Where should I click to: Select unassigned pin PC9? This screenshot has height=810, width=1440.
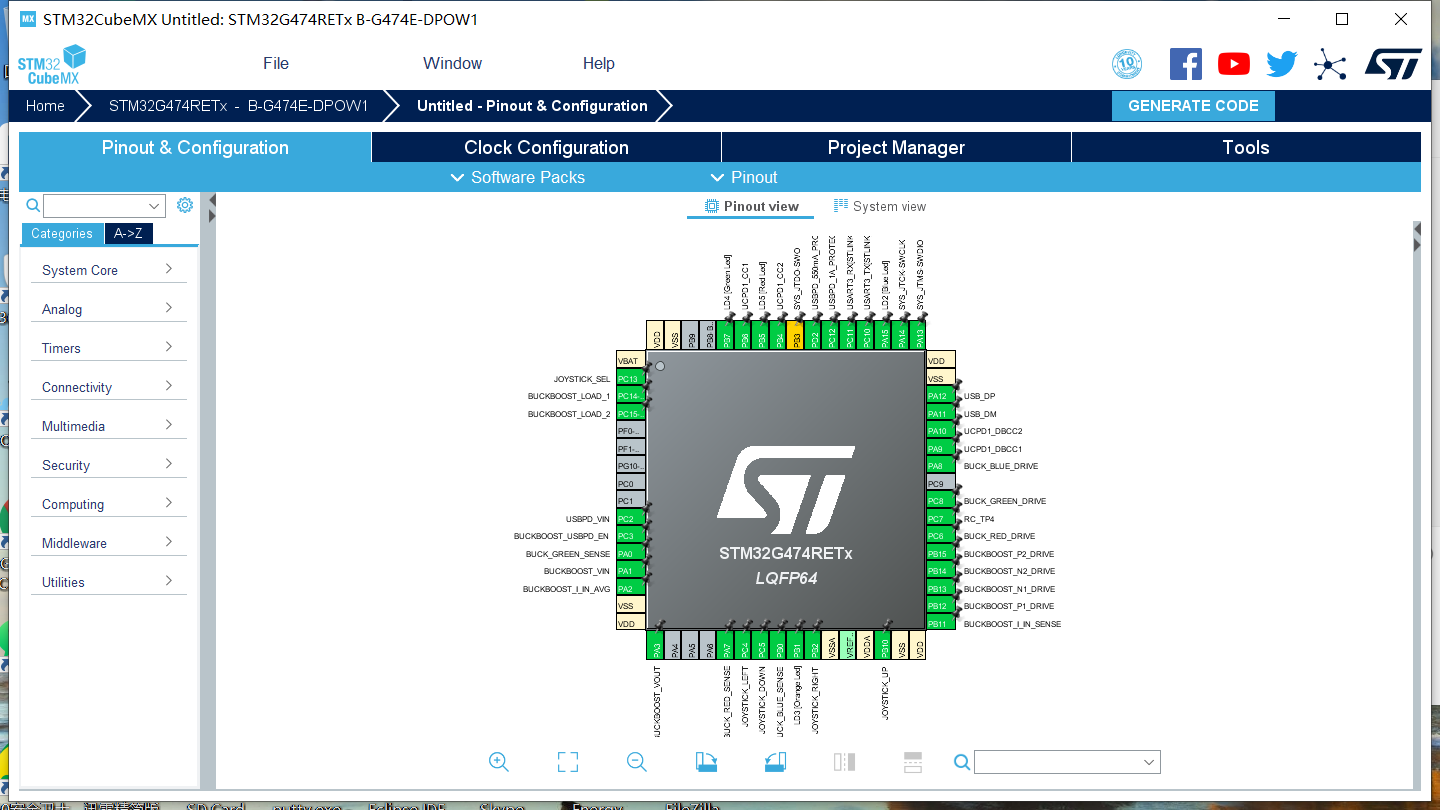(x=940, y=484)
